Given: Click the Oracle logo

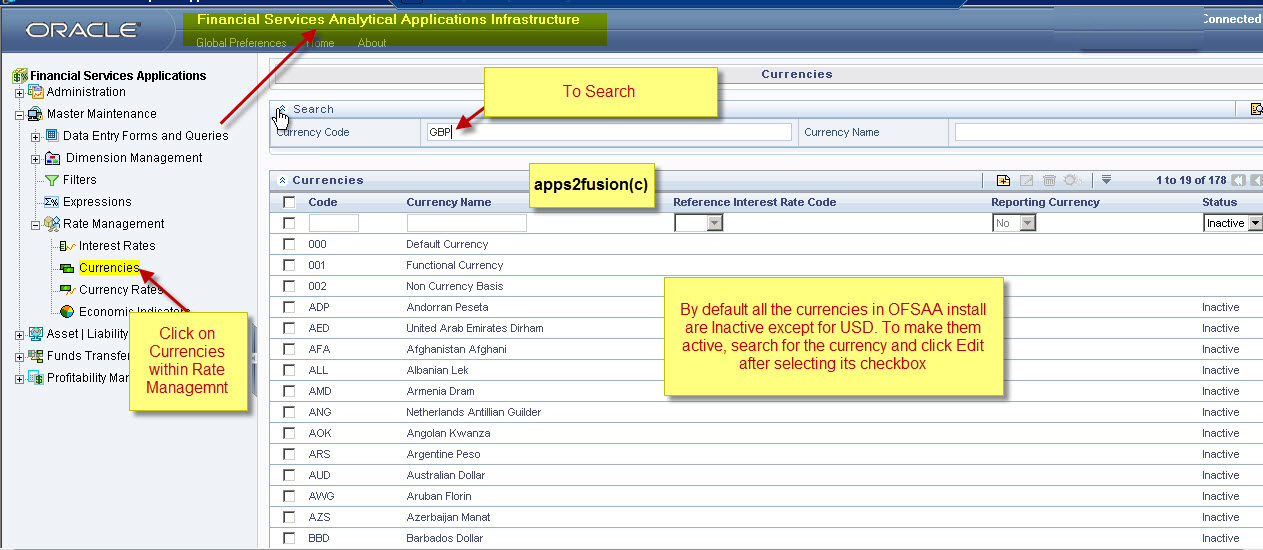Looking at the screenshot, I should 83,30.
